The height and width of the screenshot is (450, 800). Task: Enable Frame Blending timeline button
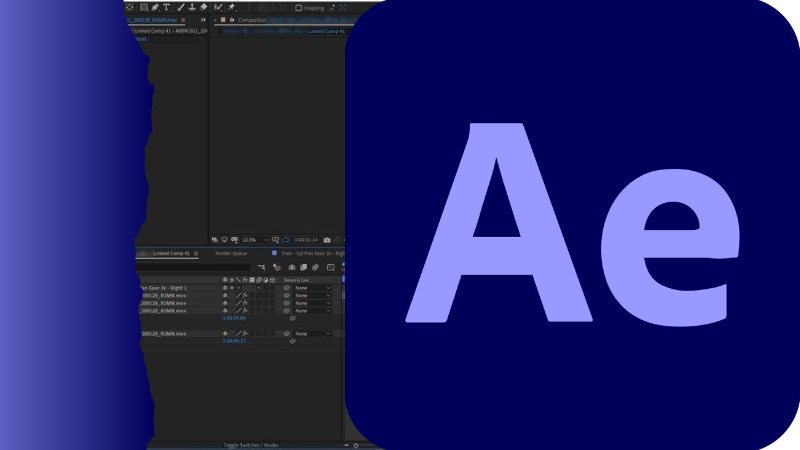click(x=304, y=267)
